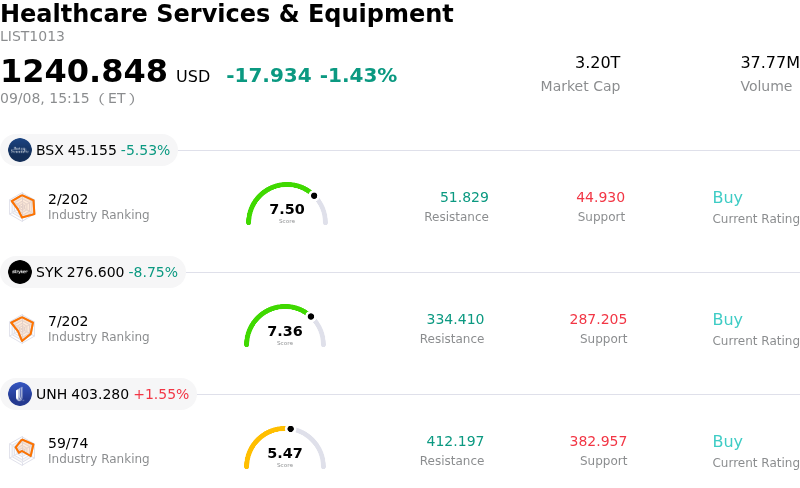Click the Buy rating in UNH row
The width and height of the screenshot is (800, 488).
pyautogui.click(x=728, y=442)
